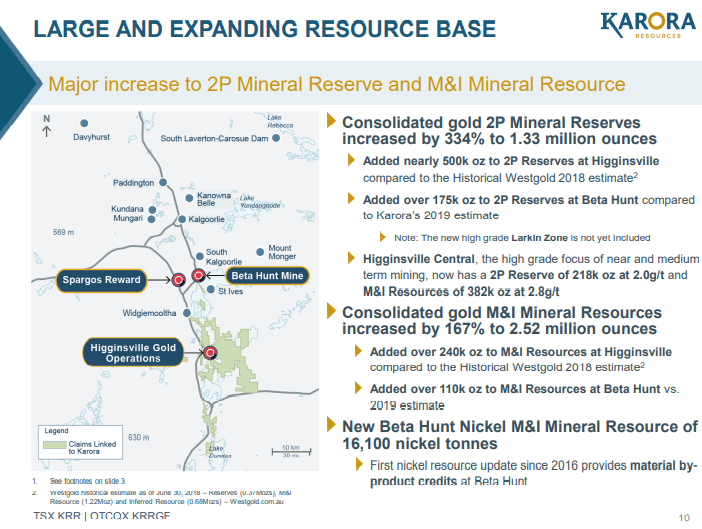Image resolution: width=702 pixels, height=529 pixels.
Task: Click the Kundana blue dot marker
Action: coord(152,209)
